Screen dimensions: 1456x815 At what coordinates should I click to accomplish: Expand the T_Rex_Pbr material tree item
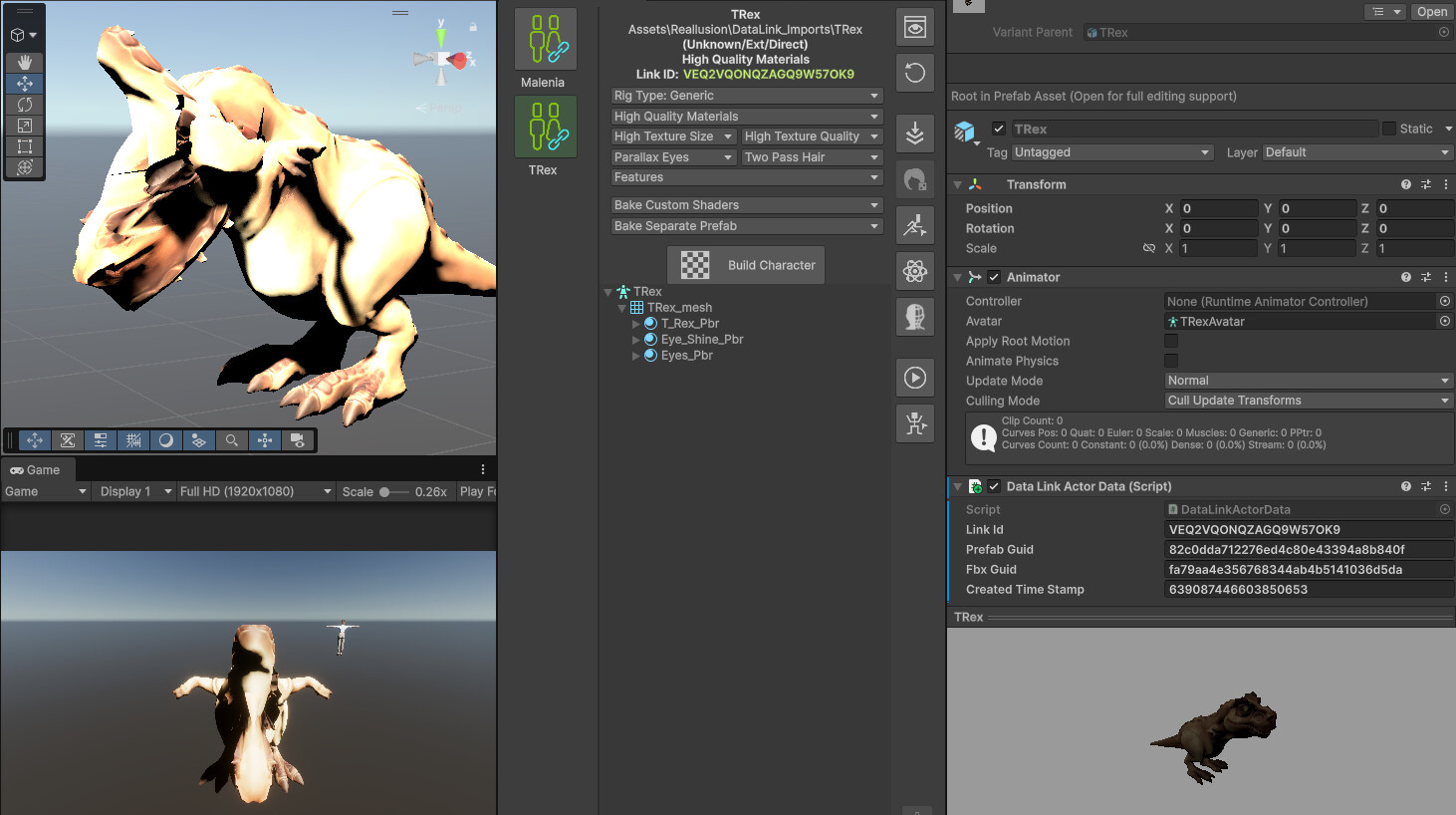(635, 324)
